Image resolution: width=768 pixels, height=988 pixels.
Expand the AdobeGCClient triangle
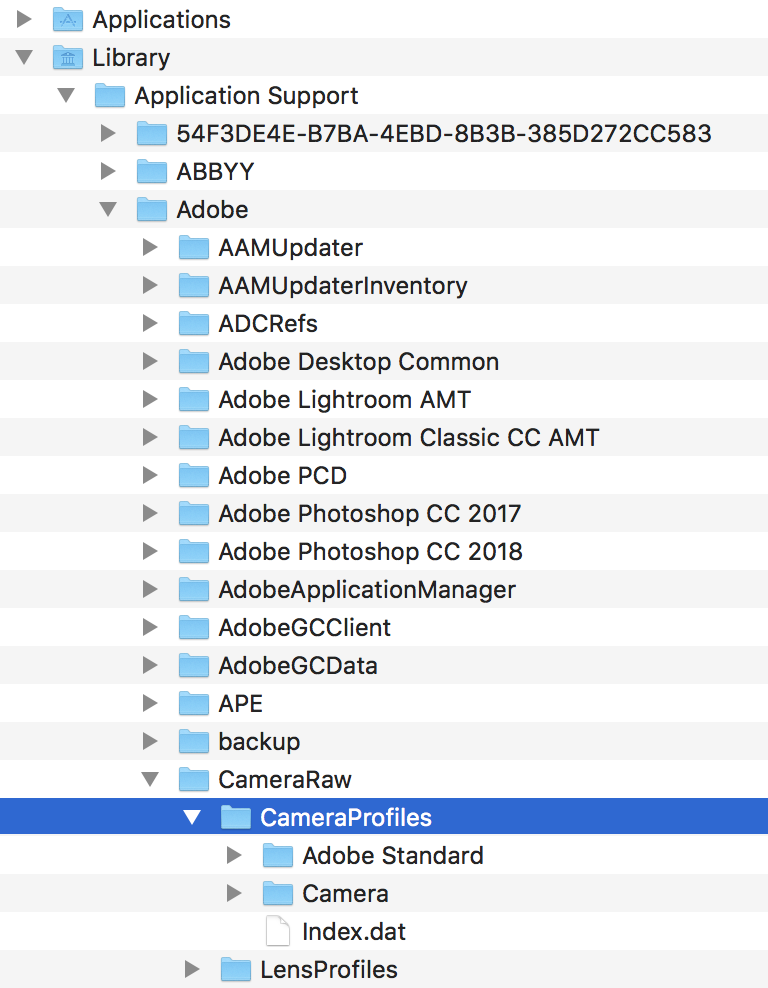(x=150, y=628)
